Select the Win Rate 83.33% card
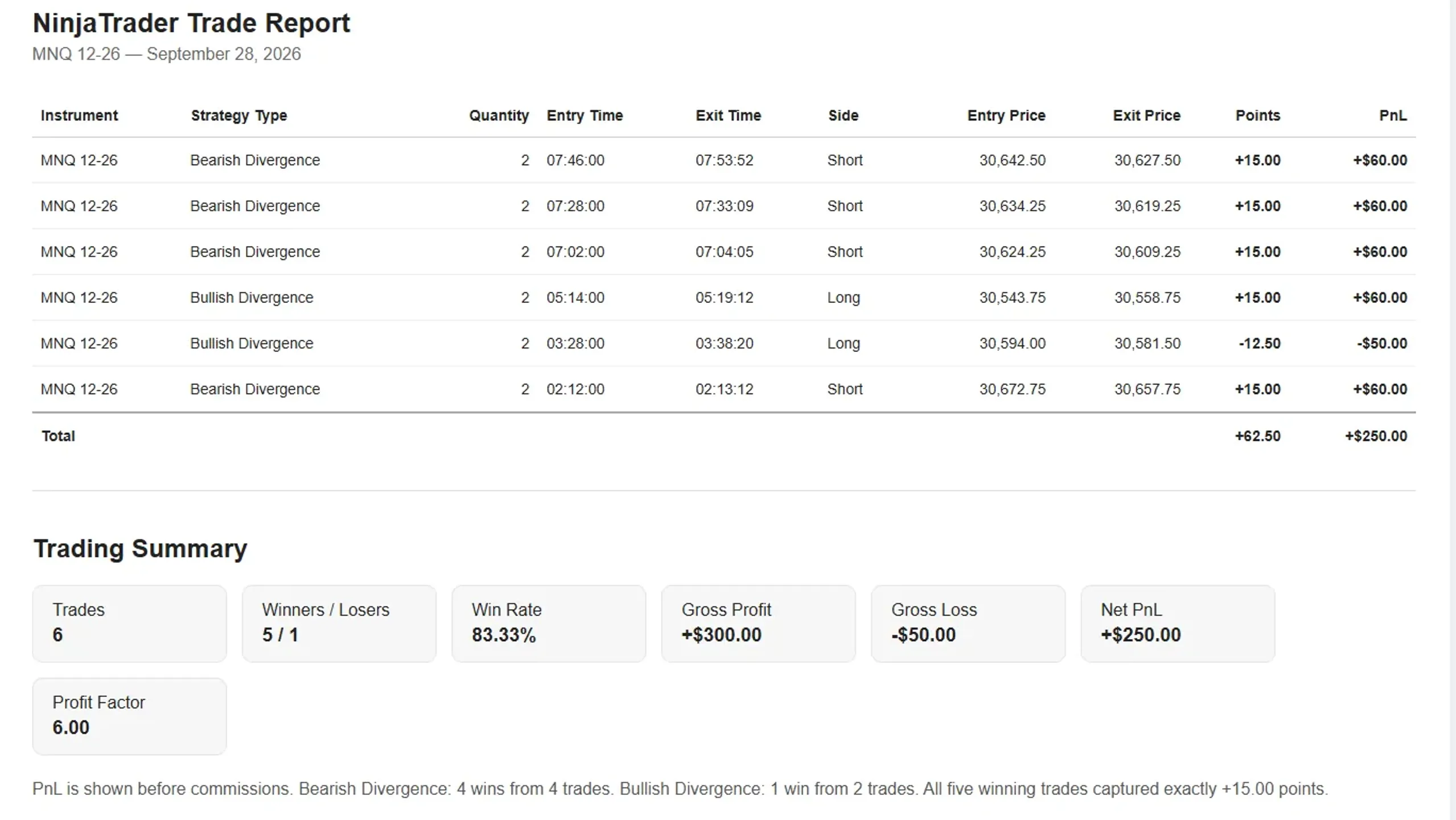The width and height of the screenshot is (1456, 820). coord(549,624)
